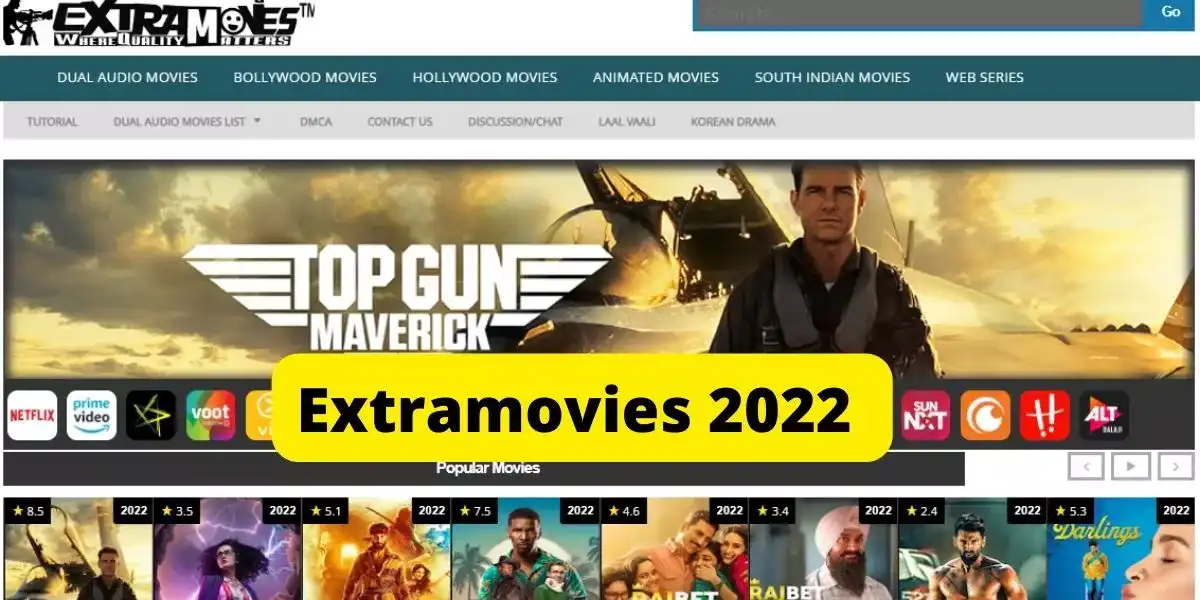The height and width of the screenshot is (600, 1200).
Task: Visit the DMCA page
Action: coord(316,122)
